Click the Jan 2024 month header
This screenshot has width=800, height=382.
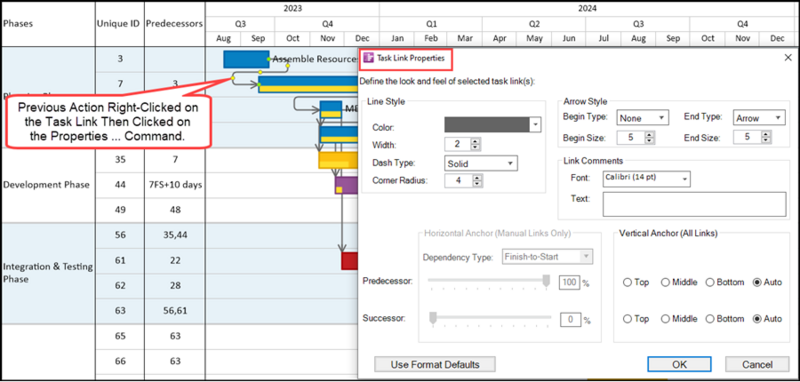click(396, 39)
